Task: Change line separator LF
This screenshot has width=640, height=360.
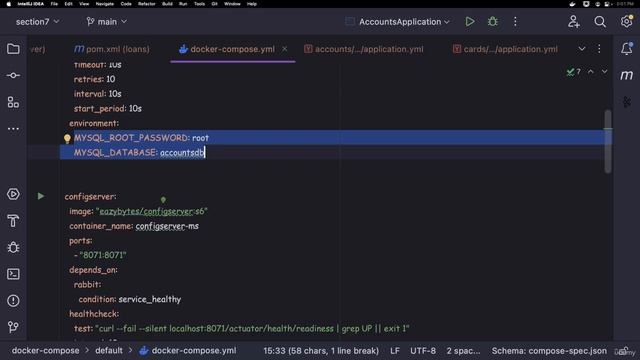Action: (395, 351)
